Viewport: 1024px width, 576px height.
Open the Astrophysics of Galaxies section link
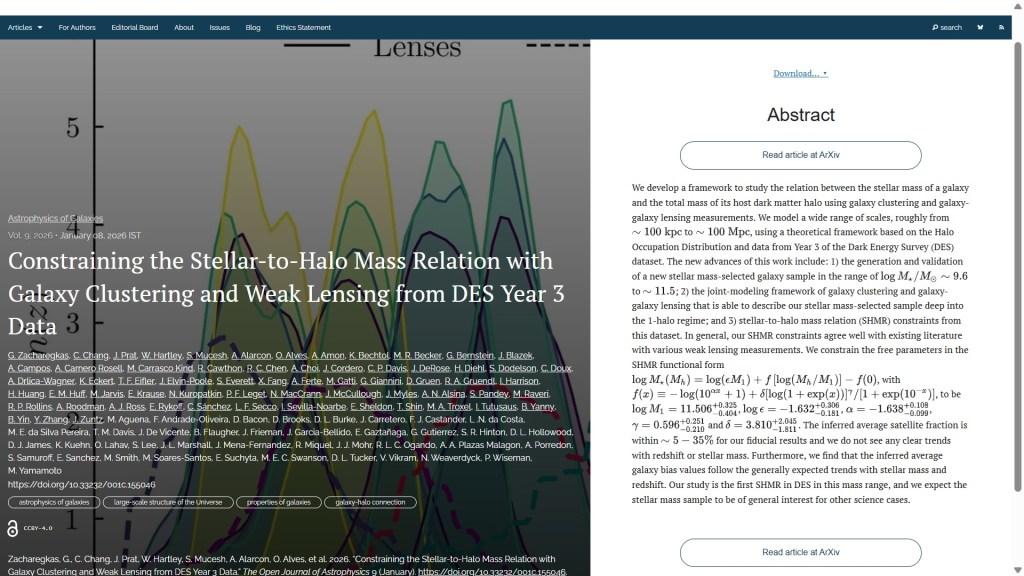point(55,218)
